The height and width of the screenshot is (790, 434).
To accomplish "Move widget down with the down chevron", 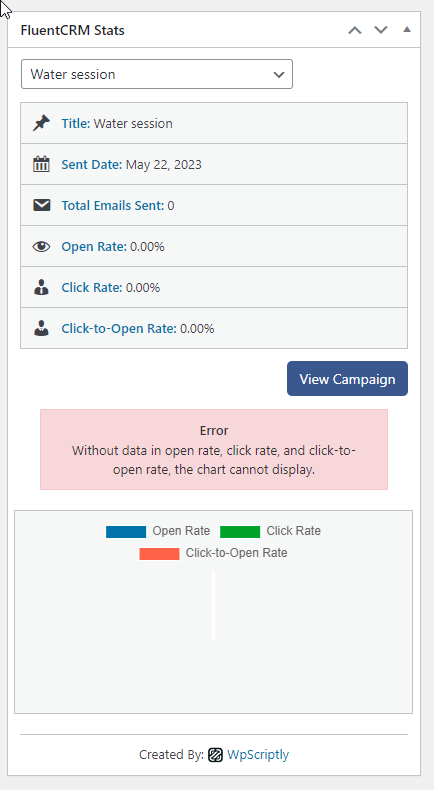I will click(x=381, y=30).
